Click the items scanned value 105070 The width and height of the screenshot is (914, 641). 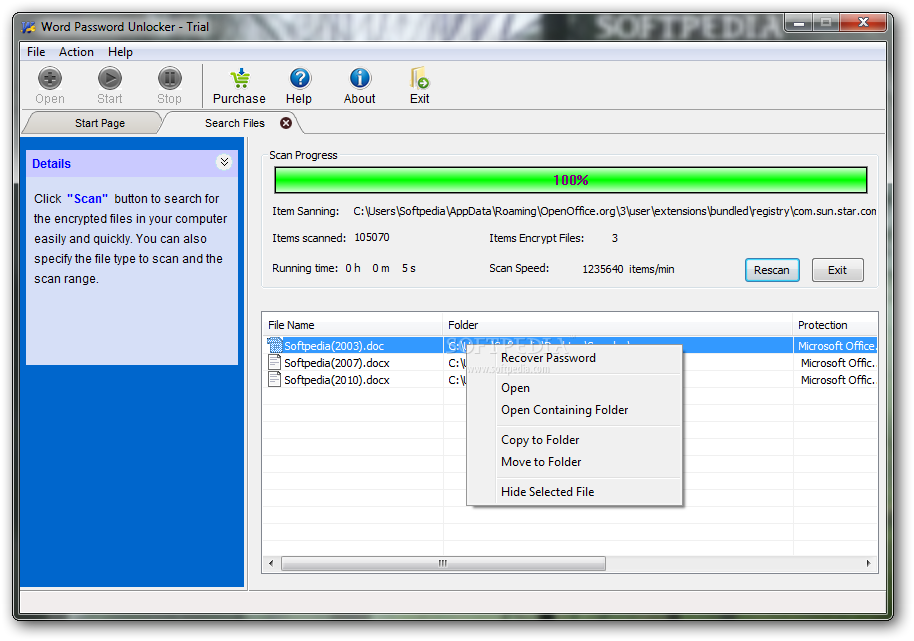[x=372, y=237]
